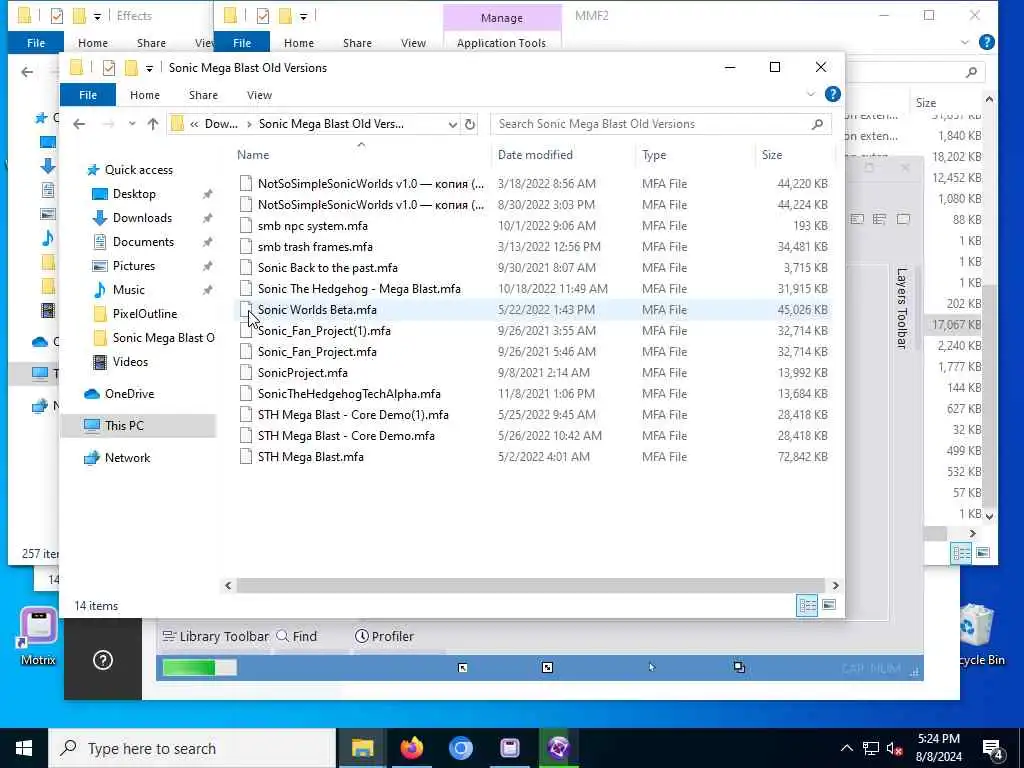
Task: Select This PC in the navigation pane
Action: coord(138,426)
